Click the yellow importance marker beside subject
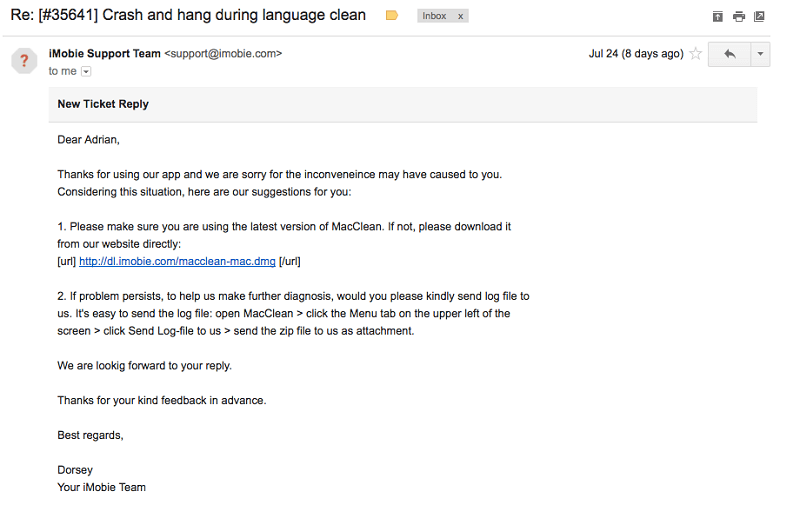The width and height of the screenshot is (800, 505). (x=391, y=16)
